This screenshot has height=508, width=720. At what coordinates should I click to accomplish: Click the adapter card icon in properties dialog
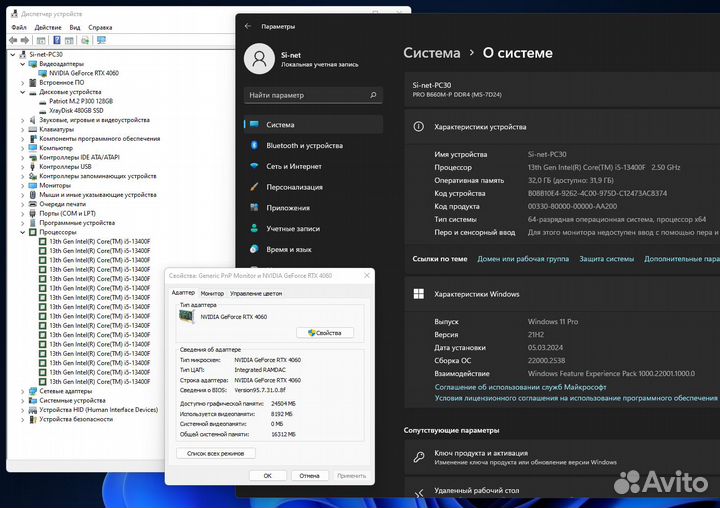(x=186, y=316)
